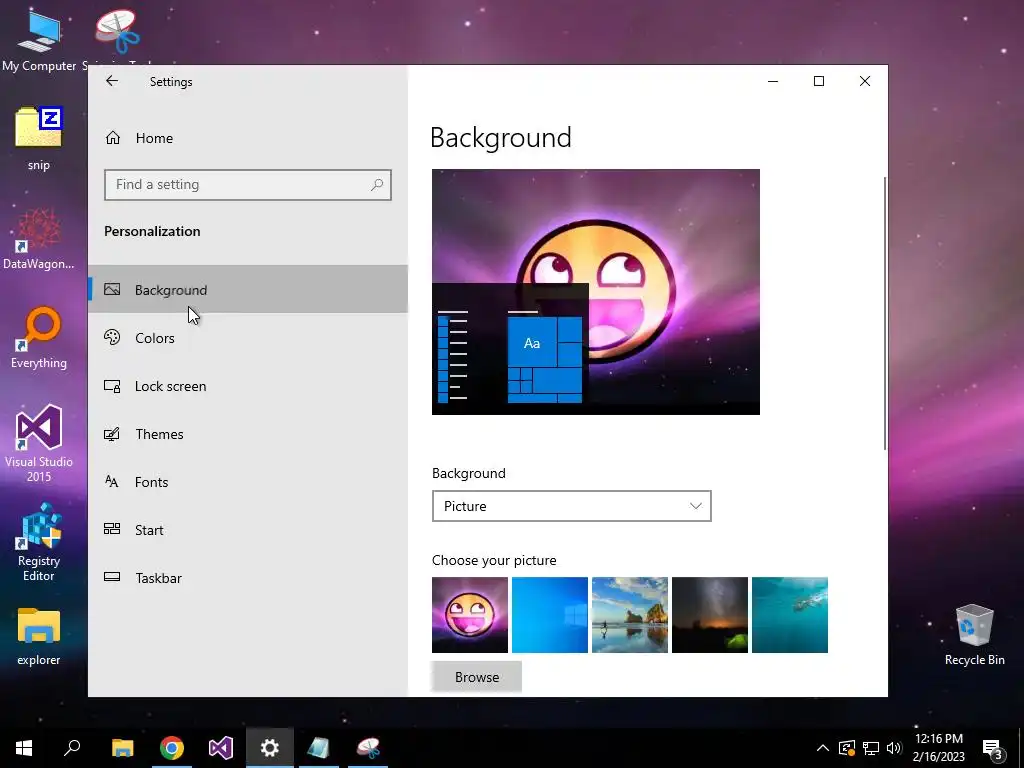Viewport: 1024px width, 768px height.
Task: Choose the smiley face wallpaper thumbnail
Action: tap(470, 615)
